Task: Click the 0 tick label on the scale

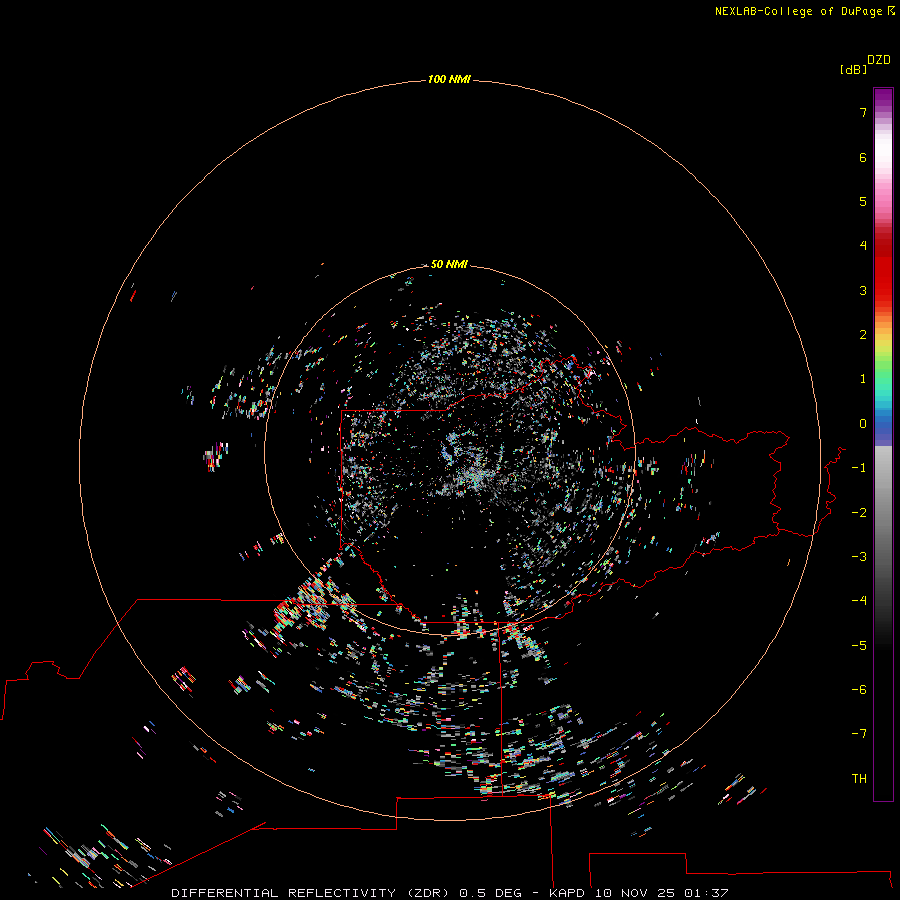Action: tap(862, 423)
